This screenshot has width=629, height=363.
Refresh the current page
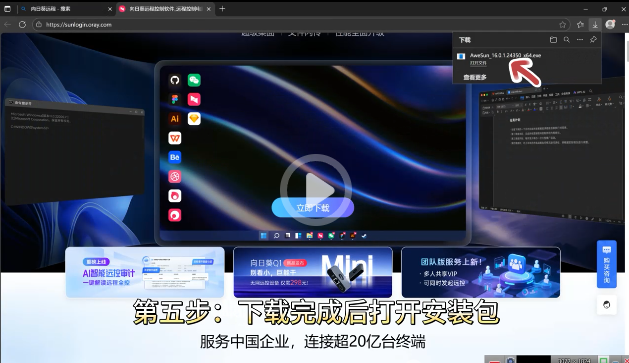(x=22, y=24)
